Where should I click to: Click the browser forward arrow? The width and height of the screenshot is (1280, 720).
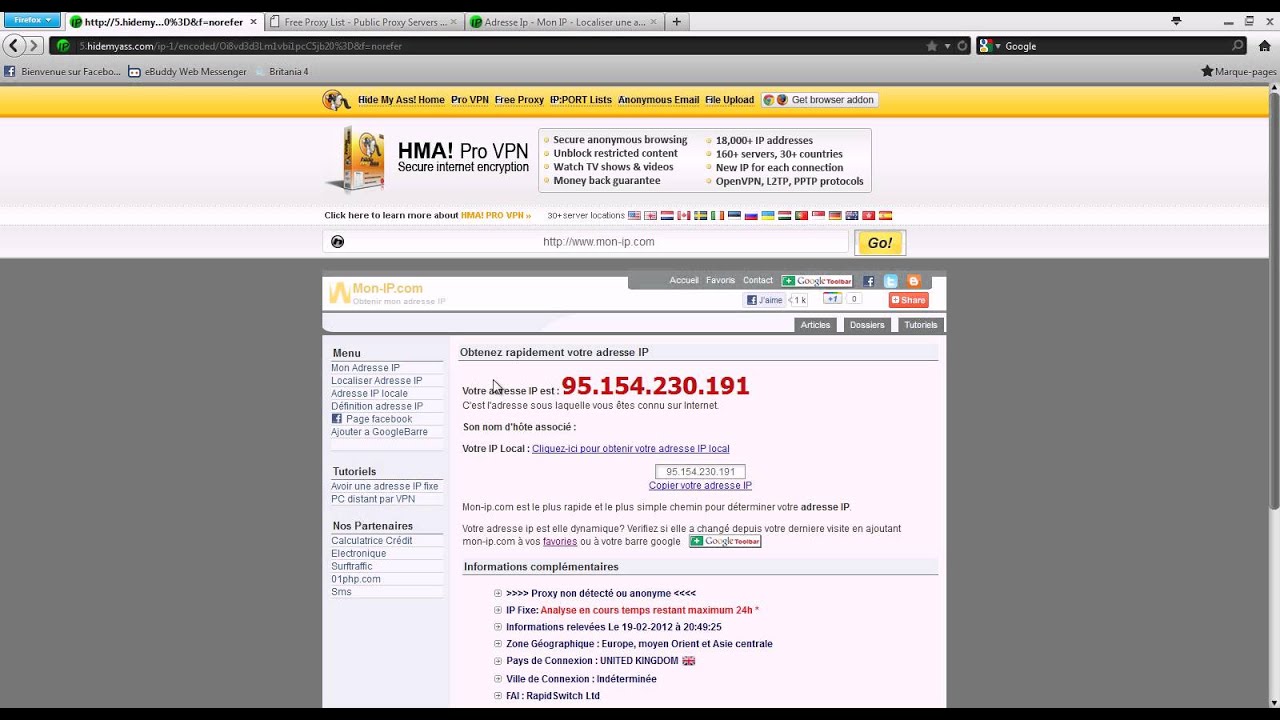click(35, 46)
